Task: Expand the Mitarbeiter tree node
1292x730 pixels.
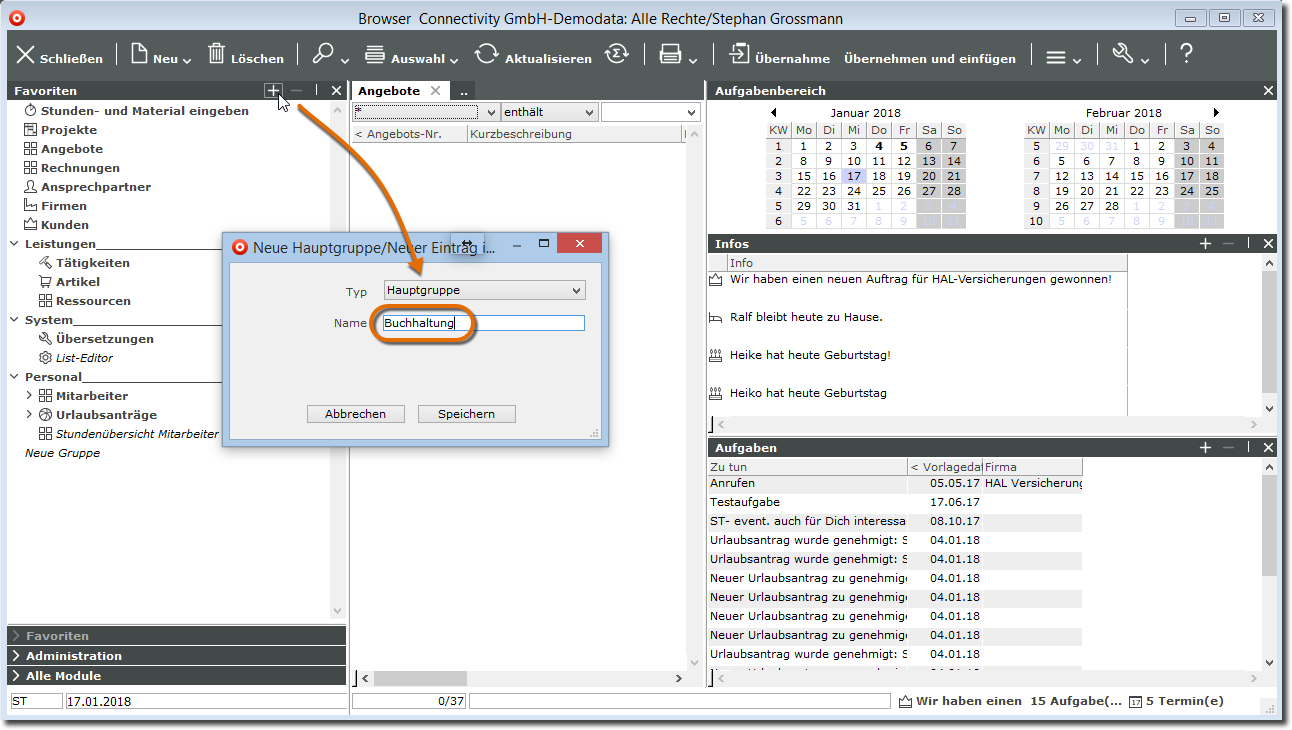Action: click(29, 396)
